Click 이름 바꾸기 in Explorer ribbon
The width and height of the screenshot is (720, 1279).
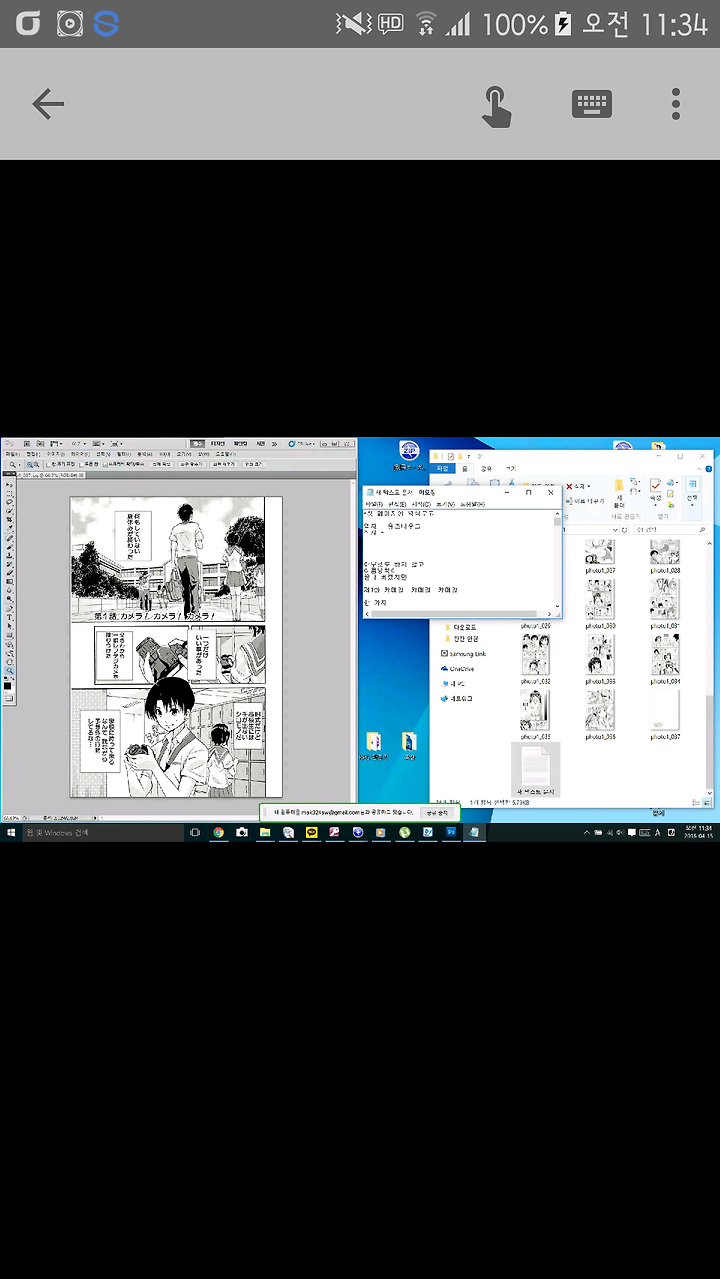tap(585, 501)
